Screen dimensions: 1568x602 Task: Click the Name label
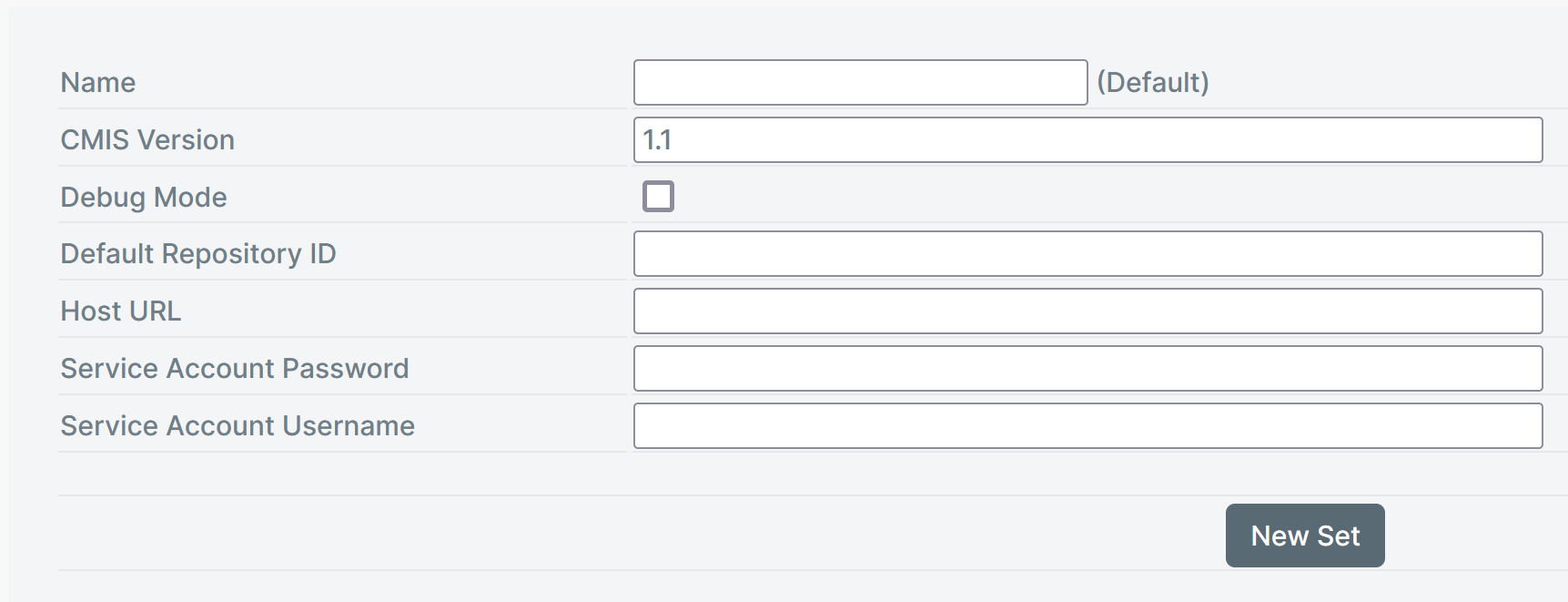pos(98,83)
